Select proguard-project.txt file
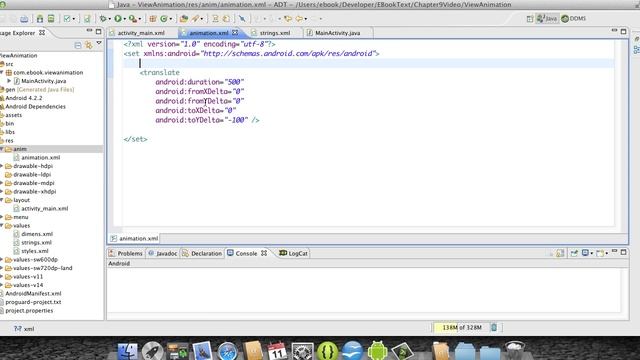640x360 pixels. point(33,302)
